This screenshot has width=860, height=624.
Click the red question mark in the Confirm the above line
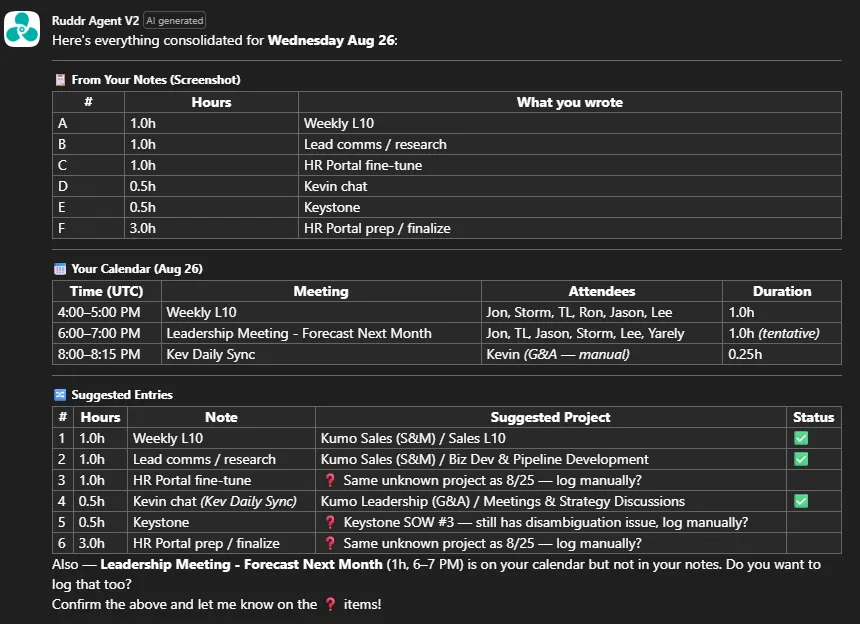pyautogui.click(x=330, y=604)
